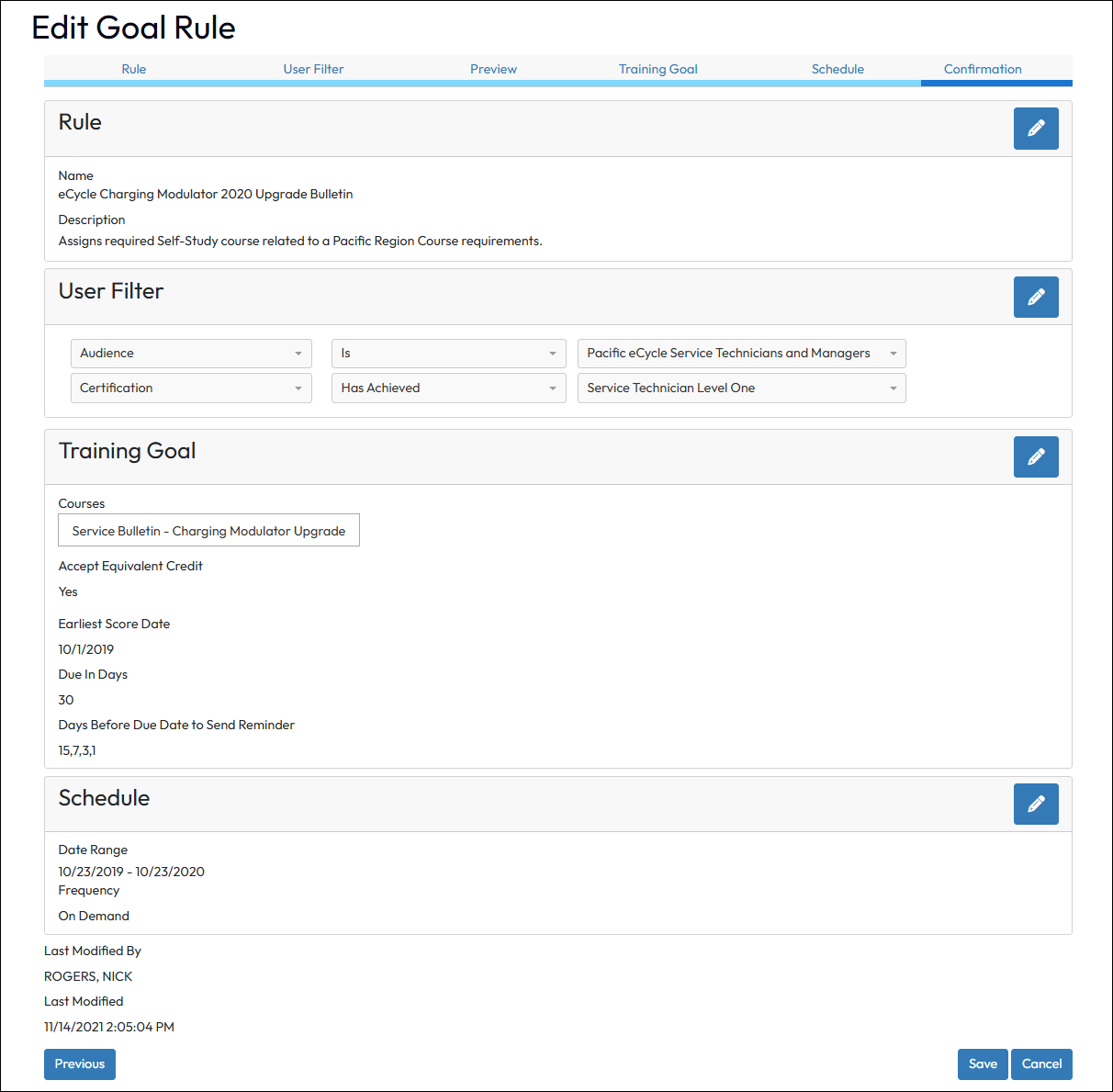1113x1092 pixels.
Task: Switch to the User Filter step
Action: 313,69
